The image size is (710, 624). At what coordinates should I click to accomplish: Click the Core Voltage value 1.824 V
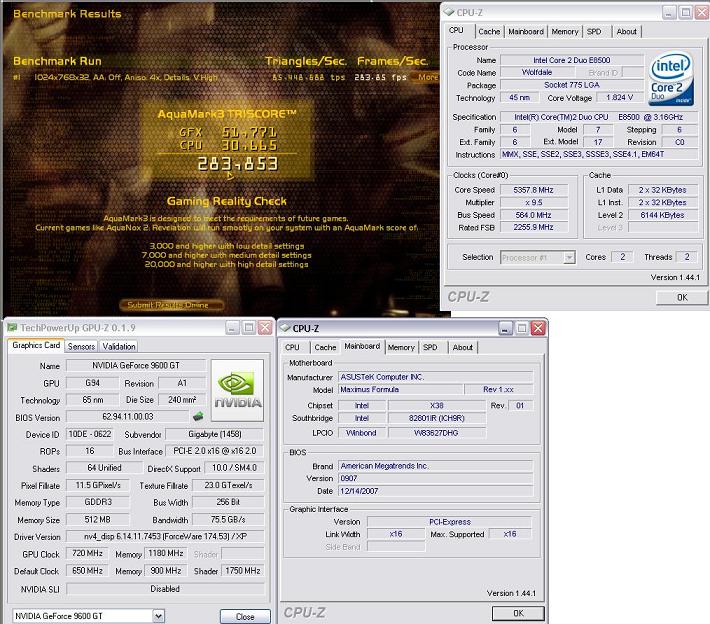coord(619,97)
